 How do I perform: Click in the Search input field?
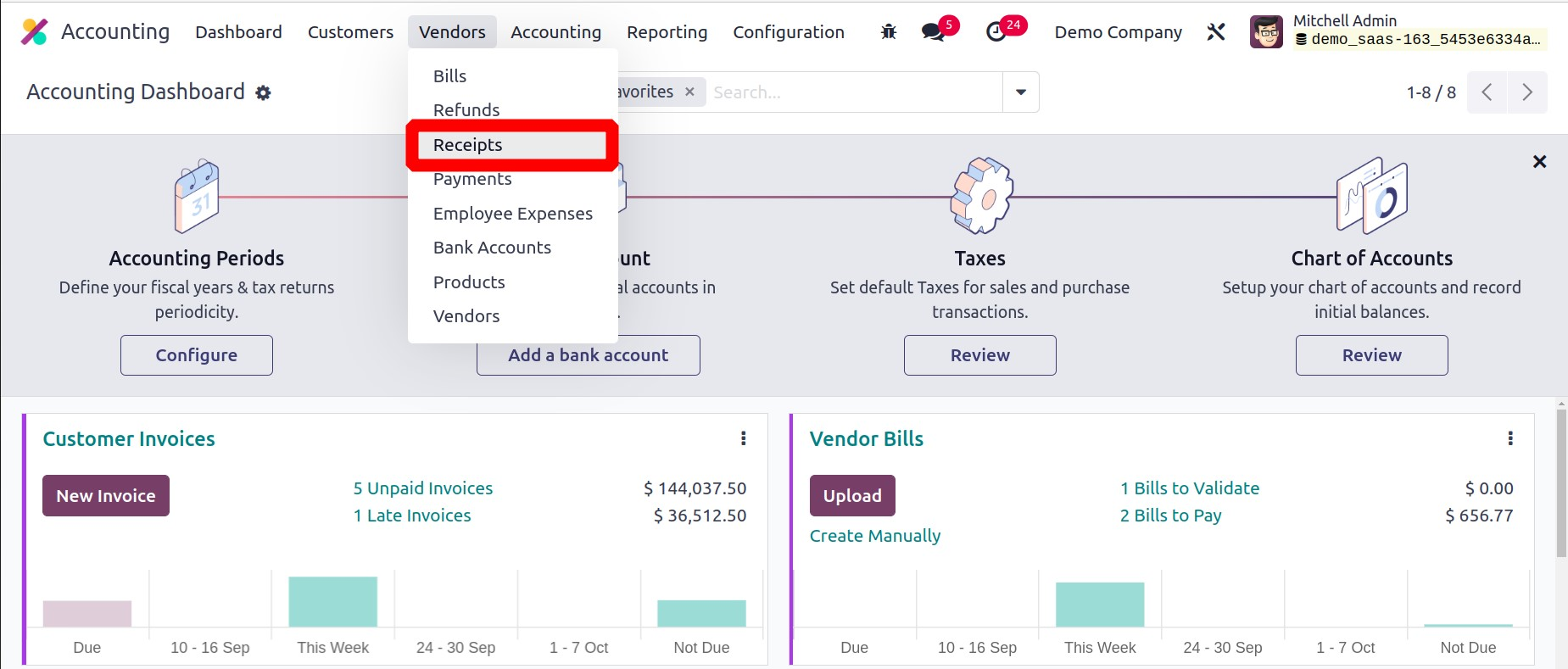(x=852, y=92)
